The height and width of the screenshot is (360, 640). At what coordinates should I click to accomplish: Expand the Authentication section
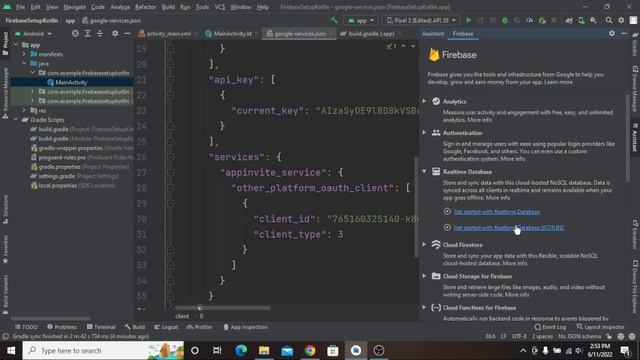pyautogui.click(x=424, y=132)
